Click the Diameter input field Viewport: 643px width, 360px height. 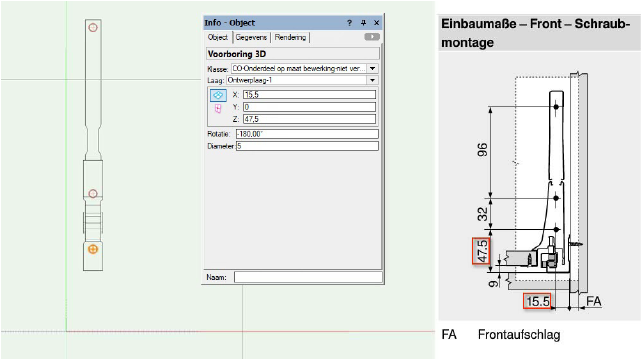307,146
